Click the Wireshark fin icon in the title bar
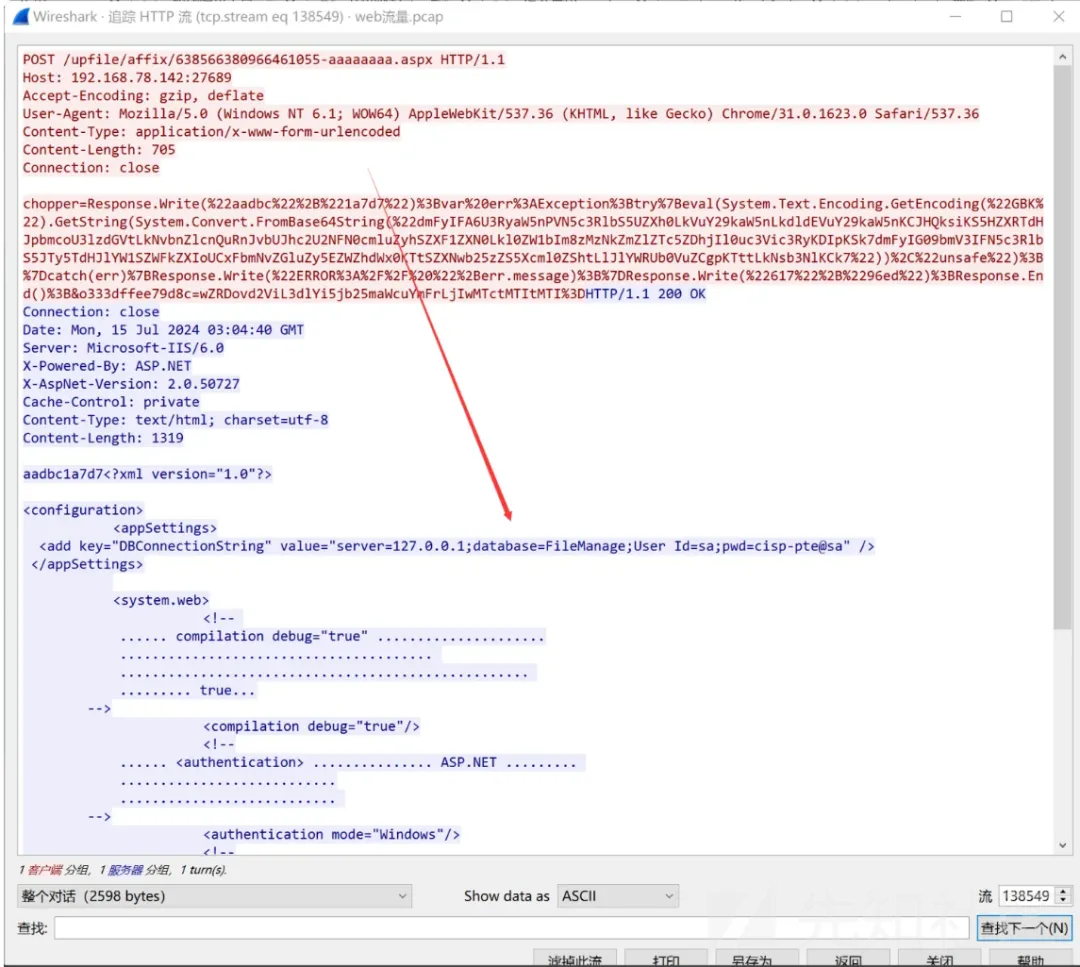The image size is (1080, 967). pos(21,16)
